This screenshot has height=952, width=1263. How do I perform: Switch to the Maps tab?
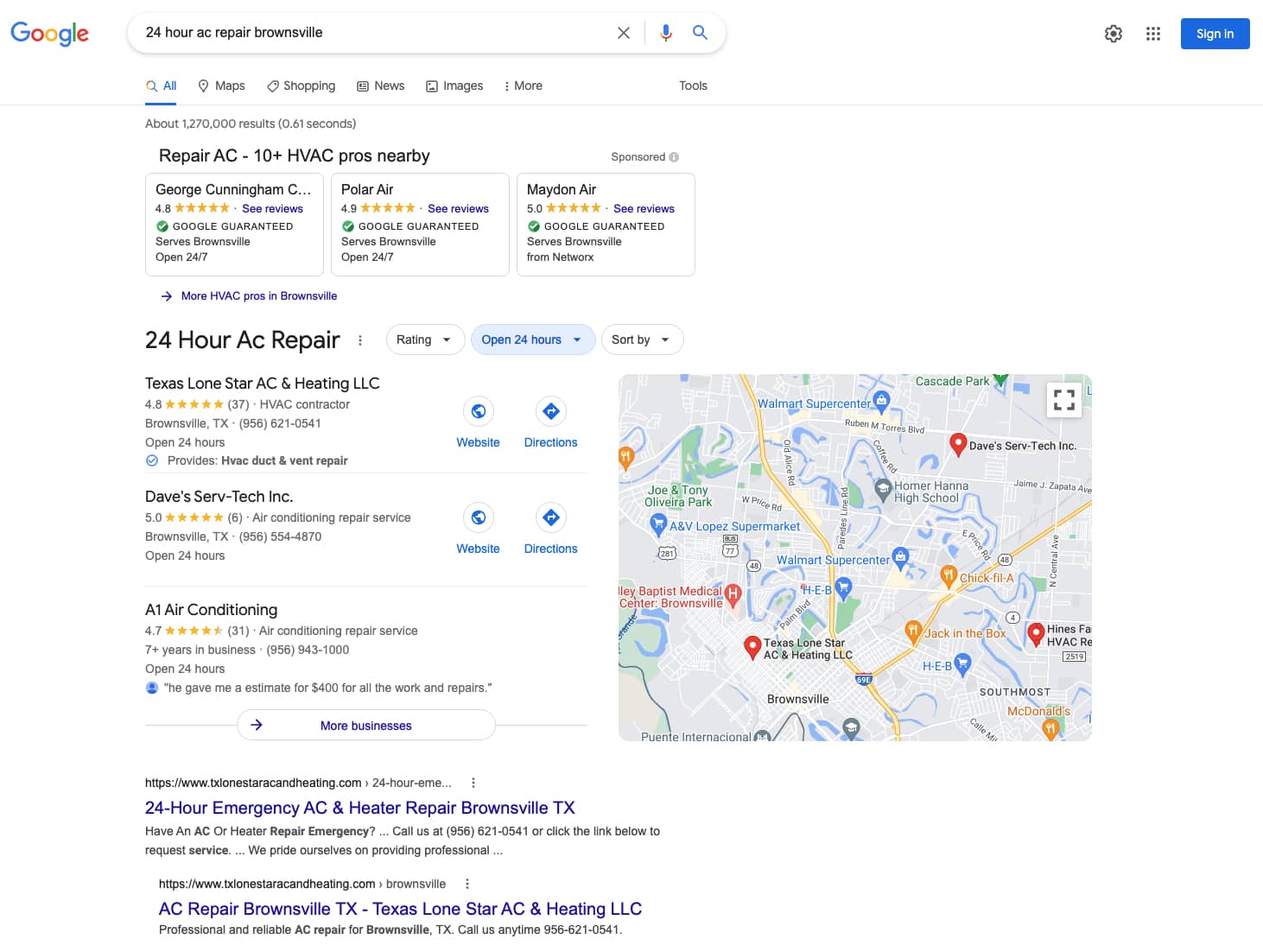[x=221, y=86]
